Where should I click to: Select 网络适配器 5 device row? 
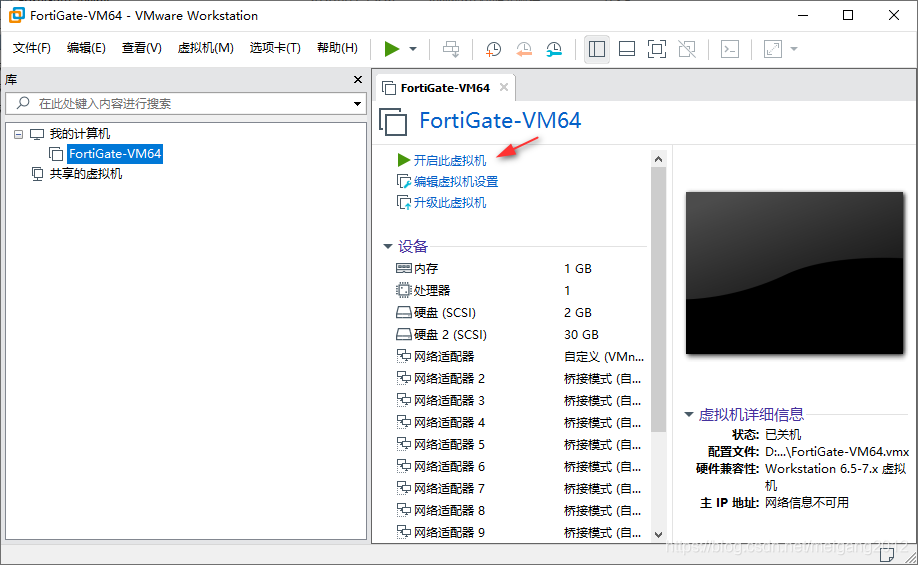[521, 444]
